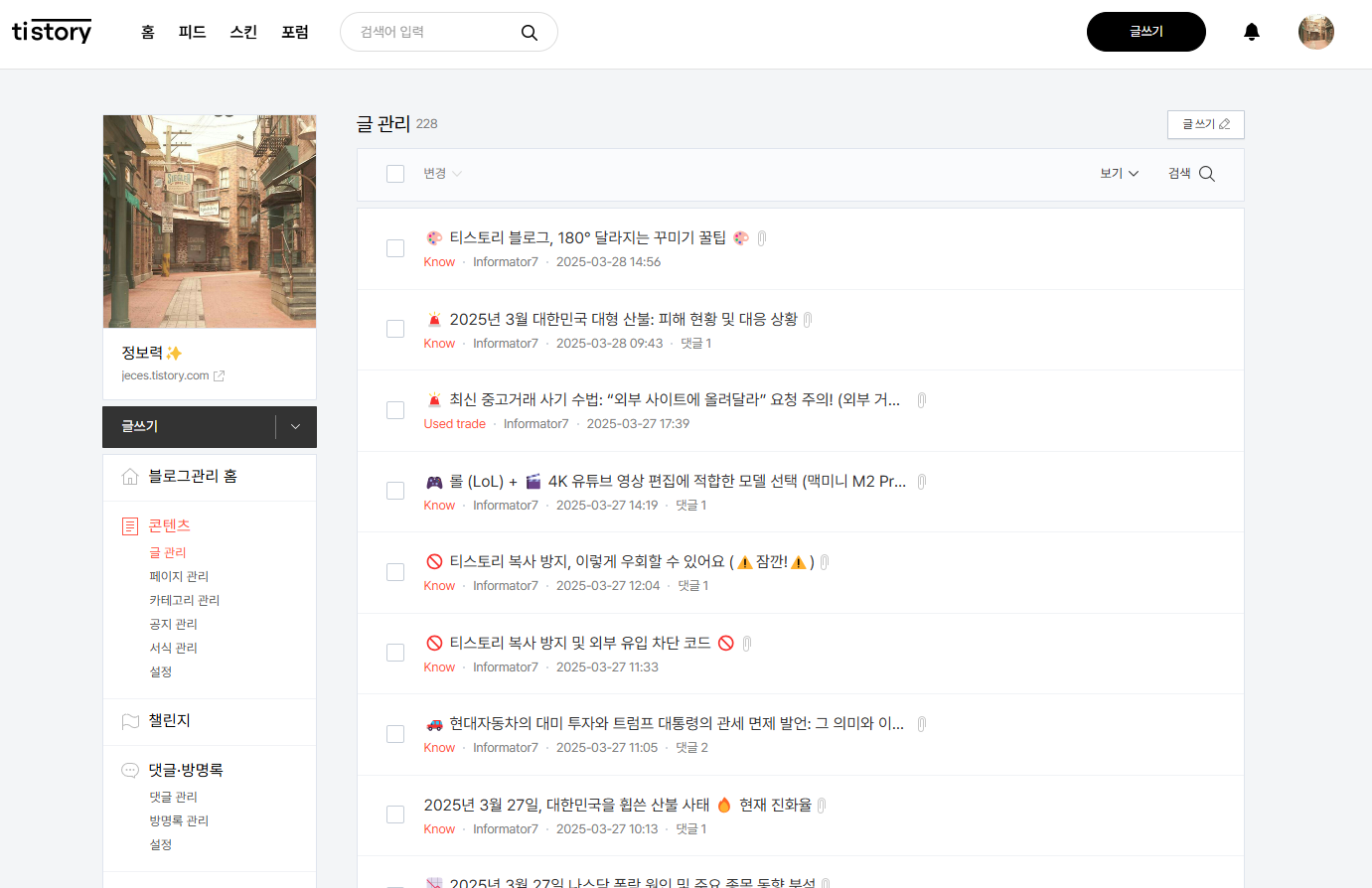Open the 변경 dropdown
1372x888 pixels.
click(x=442, y=174)
